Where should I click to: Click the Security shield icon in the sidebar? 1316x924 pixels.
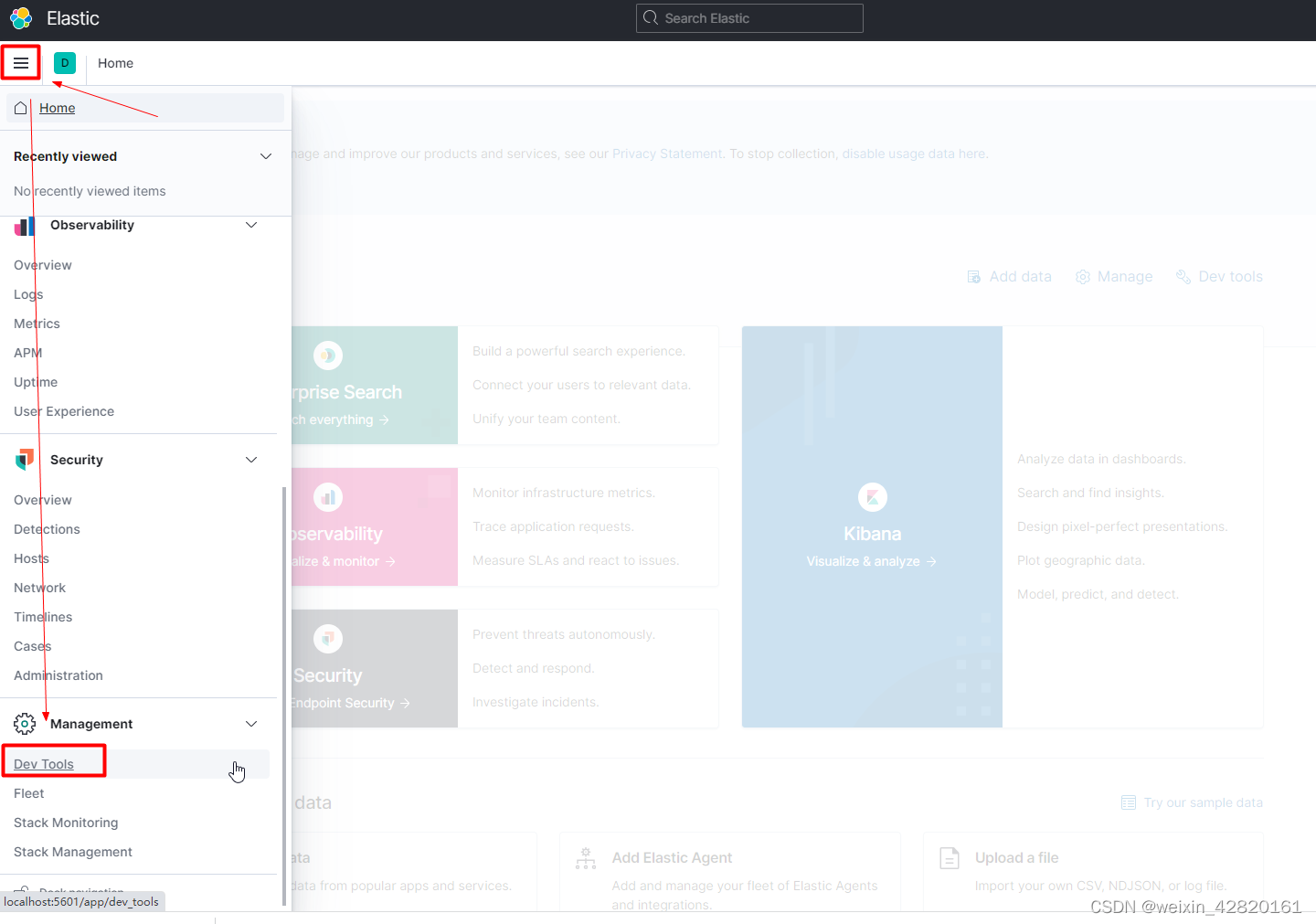click(x=24, y=460)
